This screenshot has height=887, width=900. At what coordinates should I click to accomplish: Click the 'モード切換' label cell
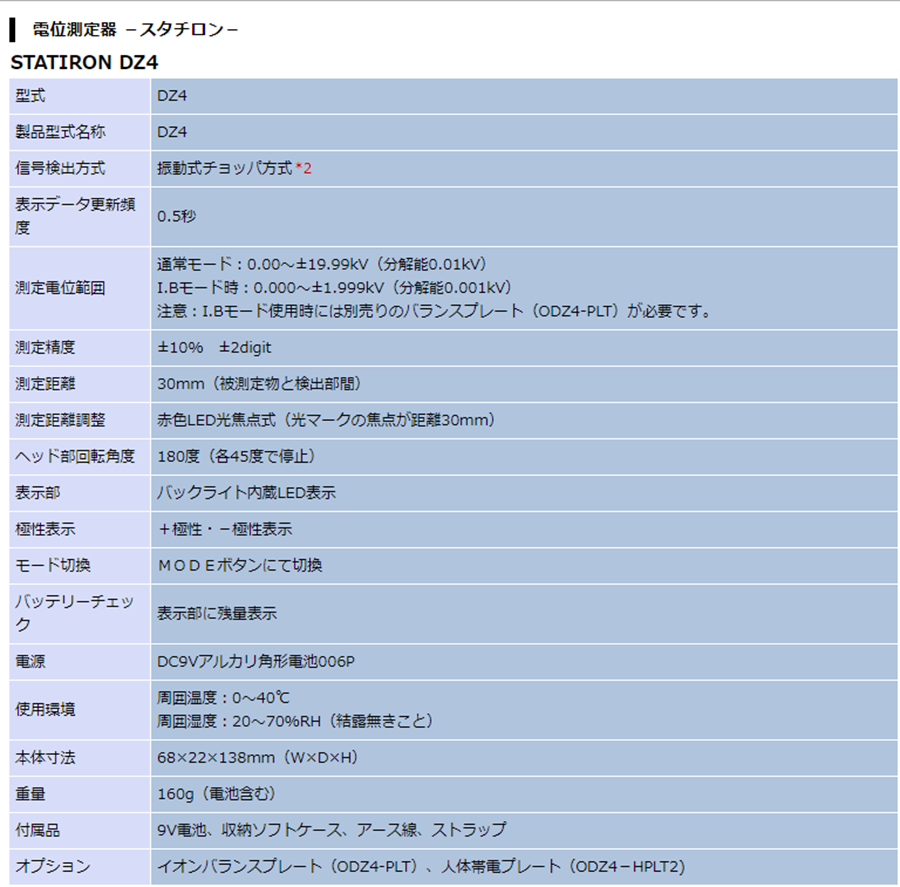point(80,565)
